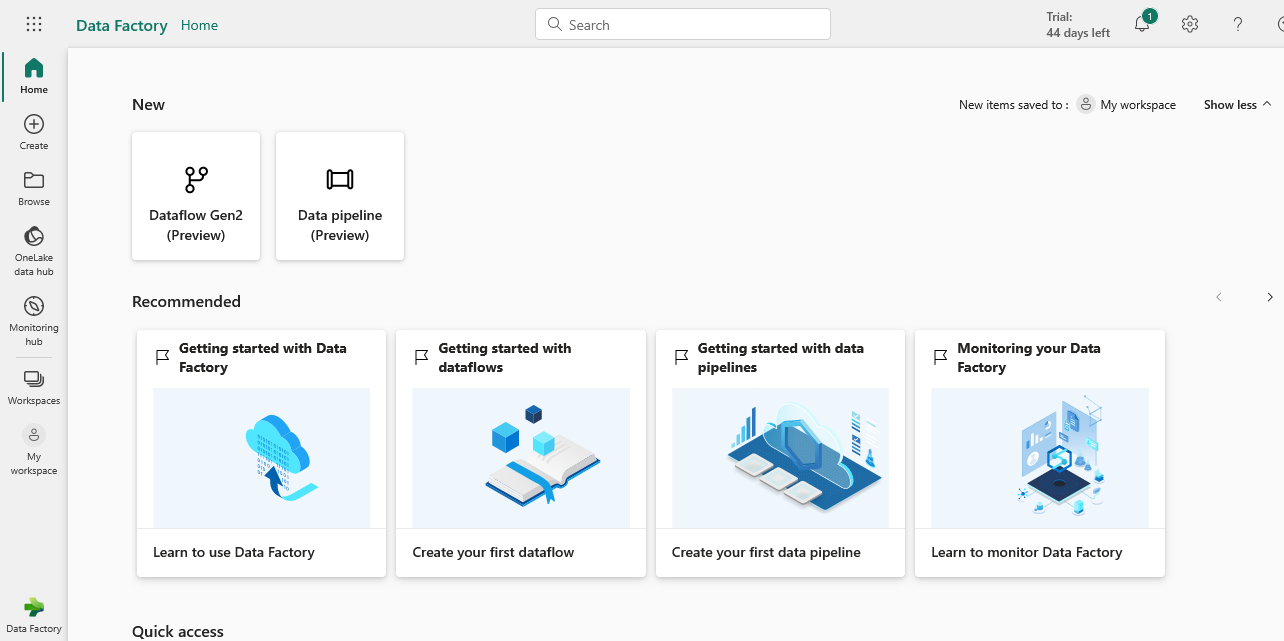Open the monitoring illustration thumbnail

pos(1040,458)
